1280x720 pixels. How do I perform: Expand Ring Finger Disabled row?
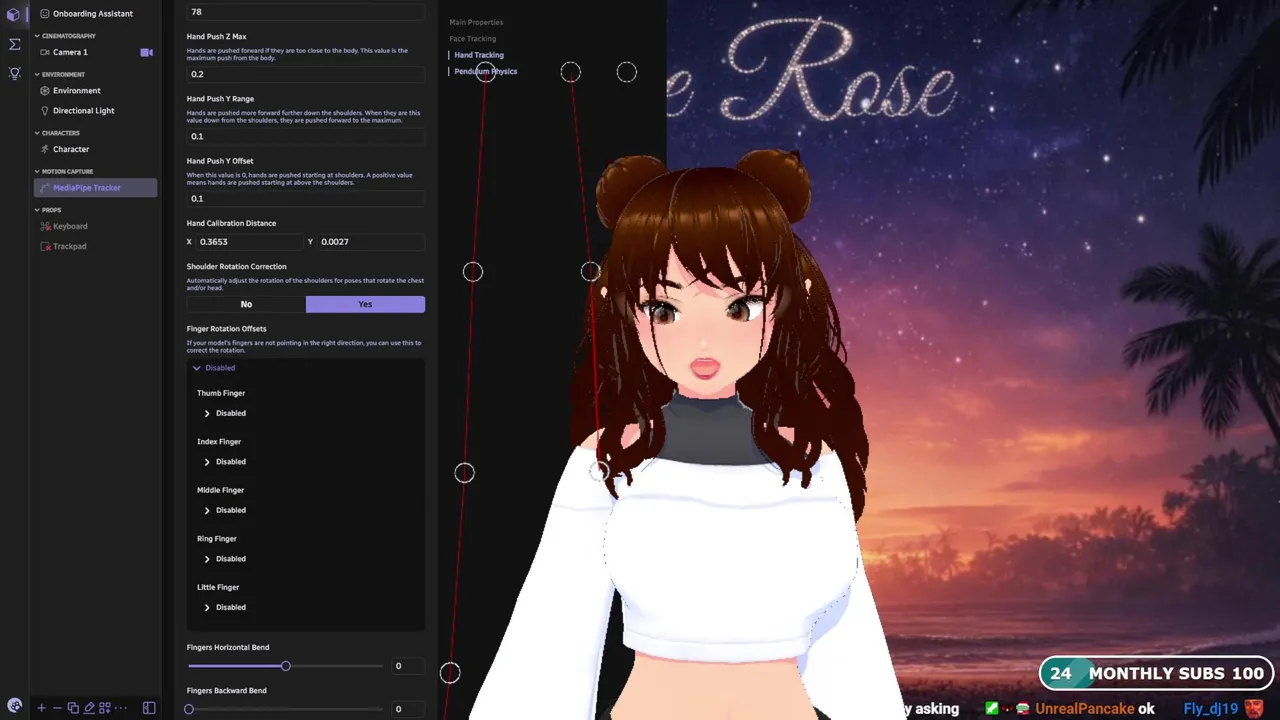(x=225, y=559)
